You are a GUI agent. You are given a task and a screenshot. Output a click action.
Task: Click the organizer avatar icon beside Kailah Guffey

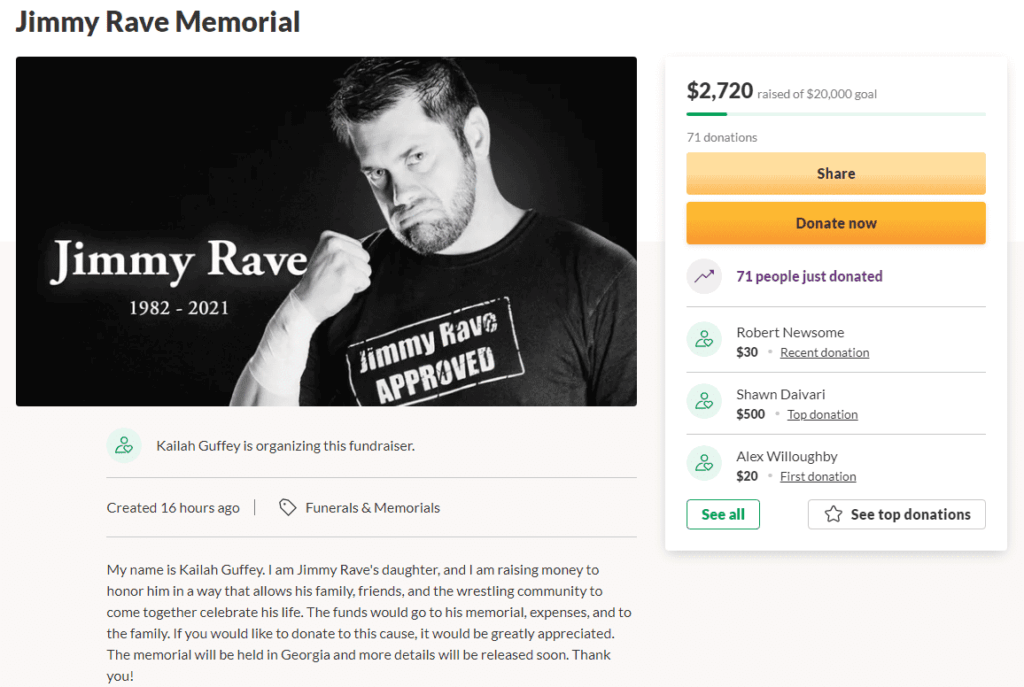tap(124, 445)
